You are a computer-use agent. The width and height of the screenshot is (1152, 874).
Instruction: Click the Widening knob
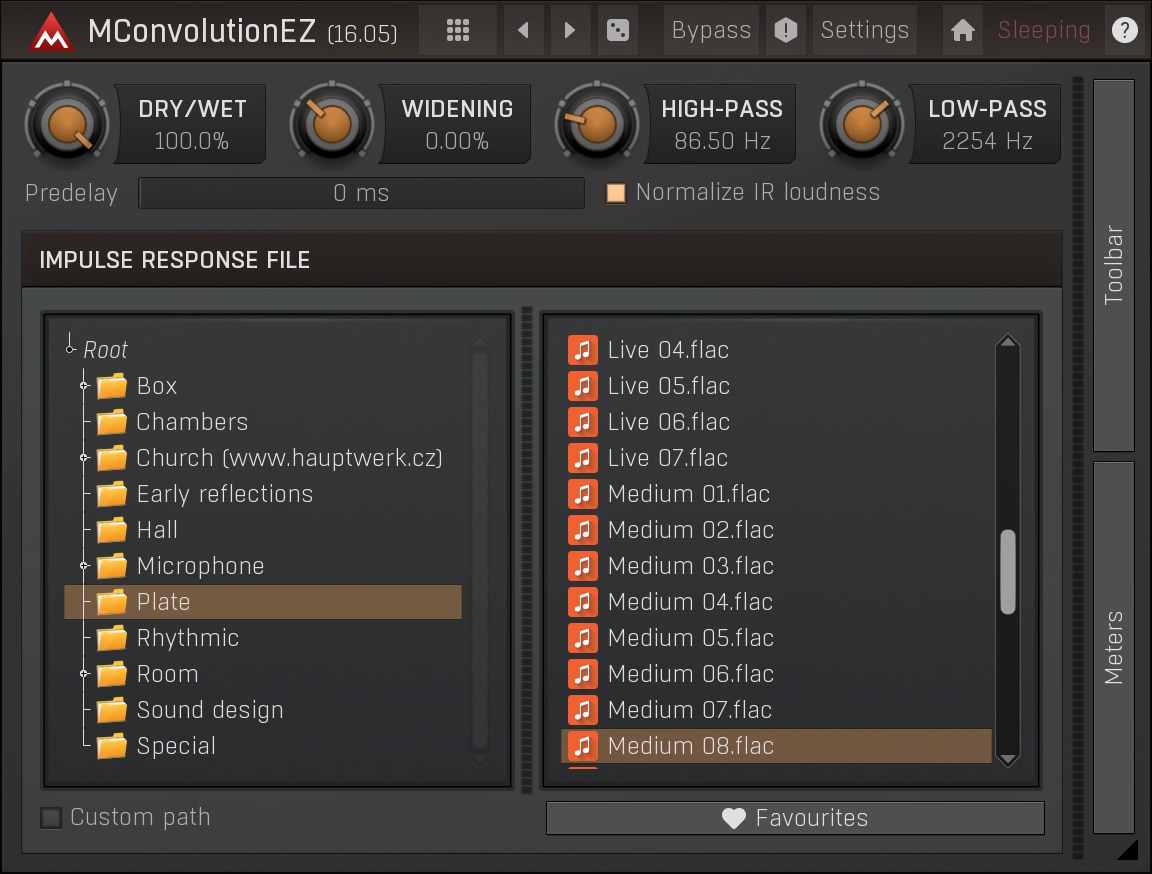pyautogui.click(x=332, y=123)
